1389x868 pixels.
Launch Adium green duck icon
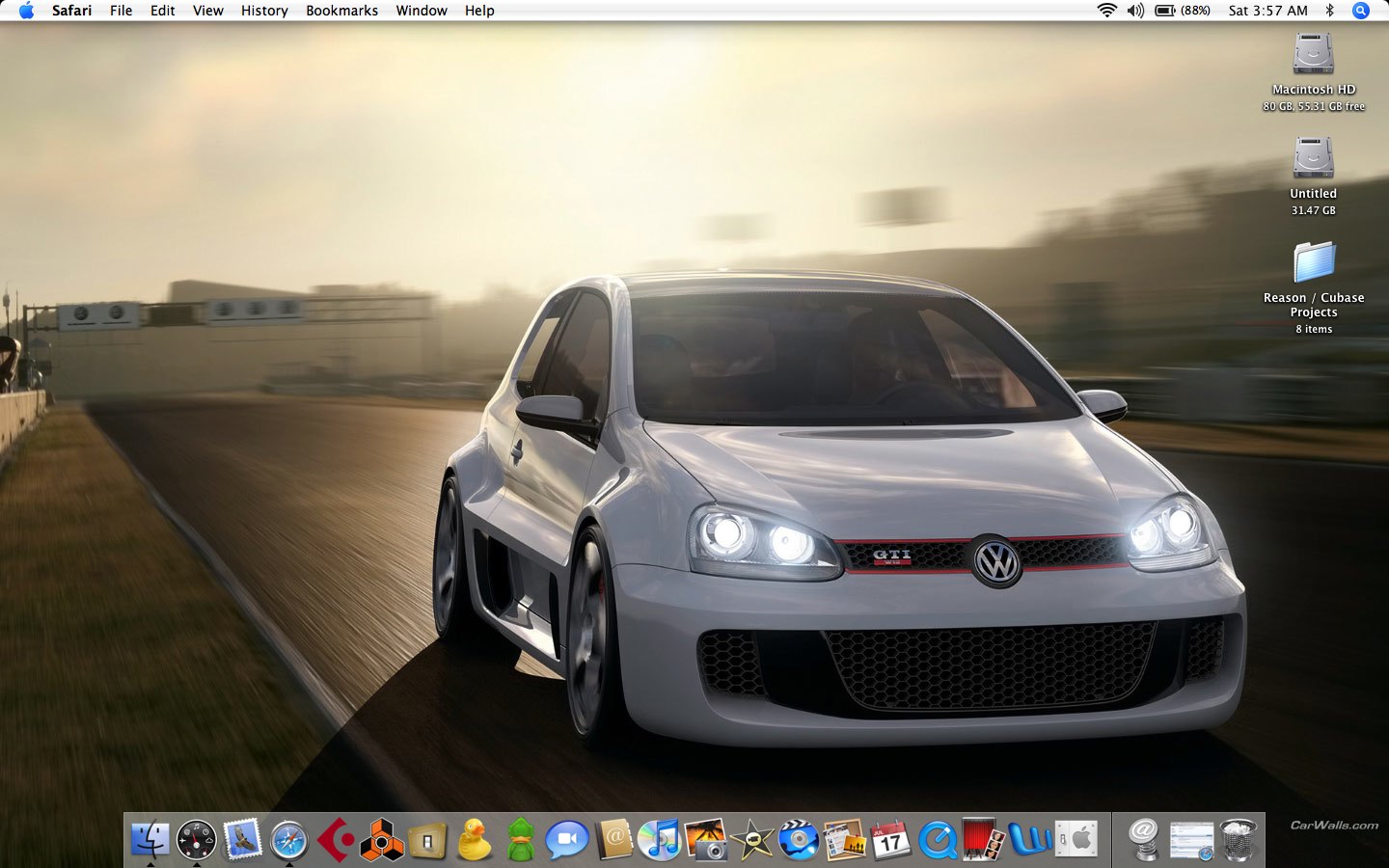[x=521, y=839]
